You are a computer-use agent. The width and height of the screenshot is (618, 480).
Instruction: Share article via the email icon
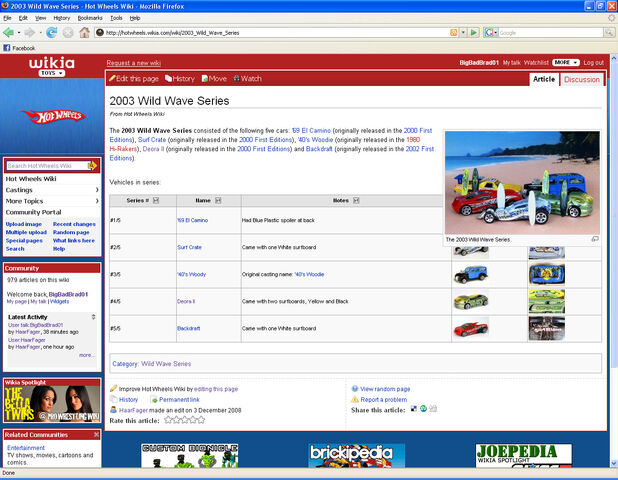tap(433, 409)
